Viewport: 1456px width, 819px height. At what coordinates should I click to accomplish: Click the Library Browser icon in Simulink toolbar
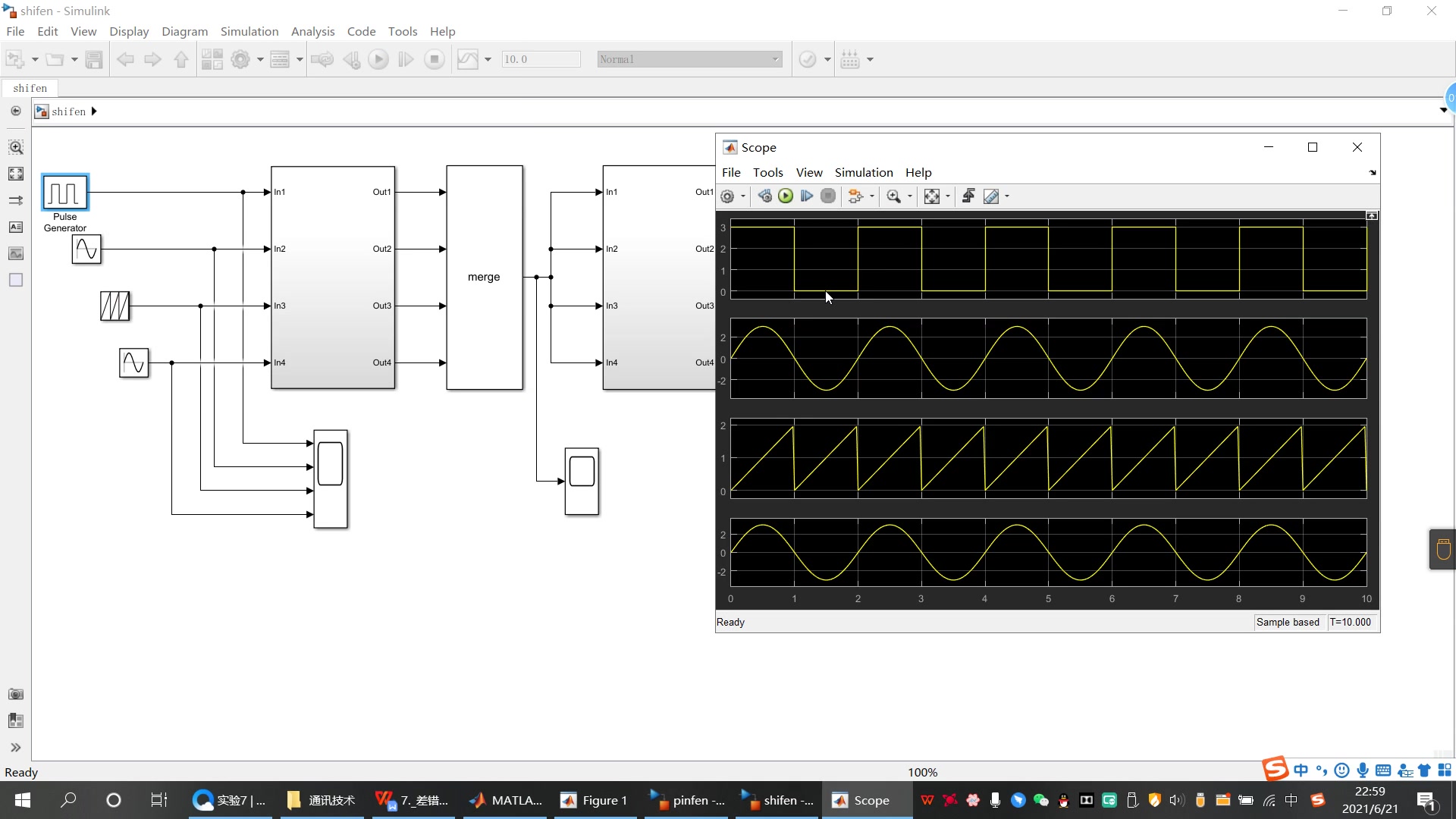[x=212, y=59]
